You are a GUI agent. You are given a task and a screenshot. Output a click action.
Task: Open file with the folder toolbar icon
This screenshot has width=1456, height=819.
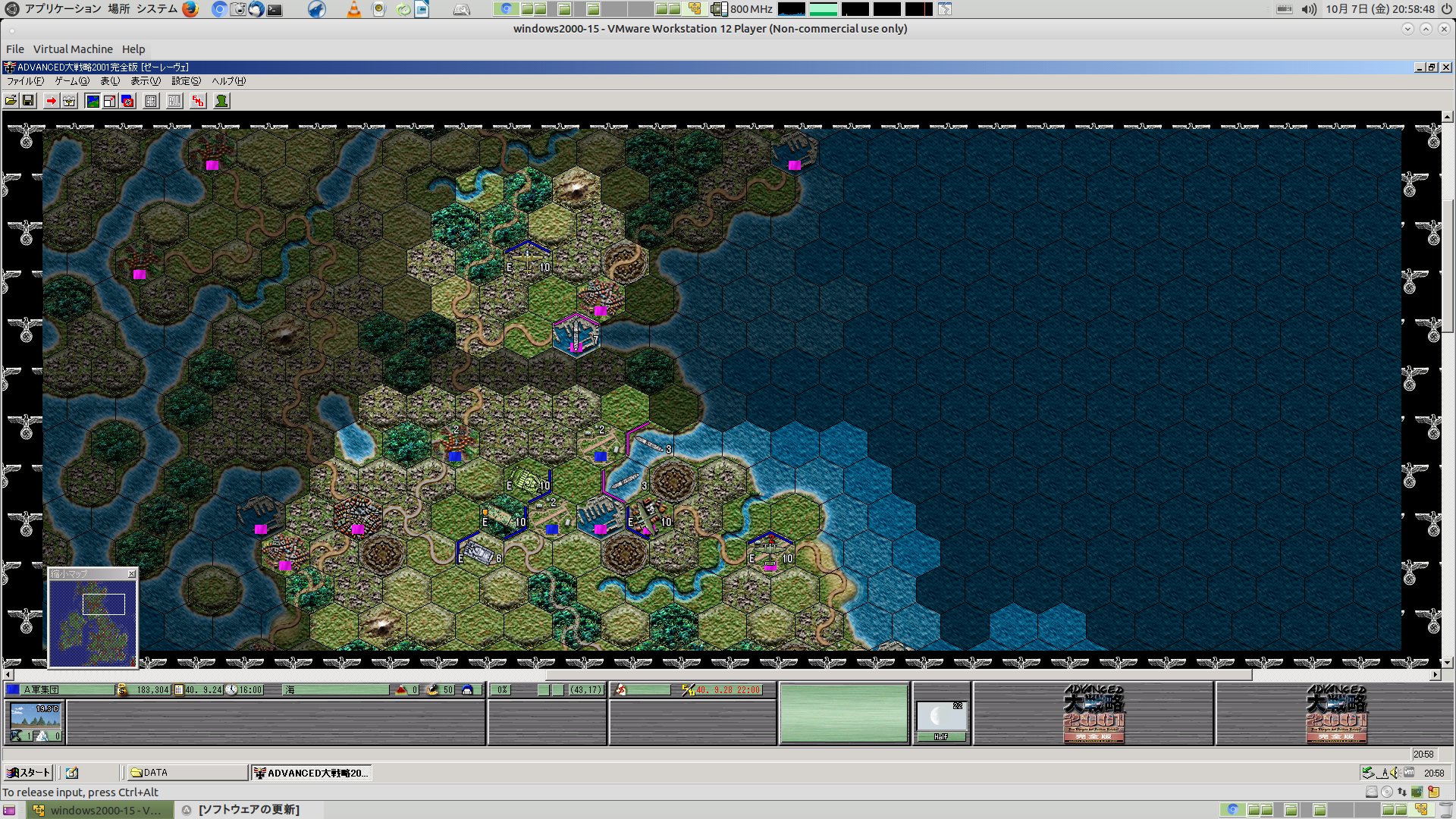[x=11, y=101]
